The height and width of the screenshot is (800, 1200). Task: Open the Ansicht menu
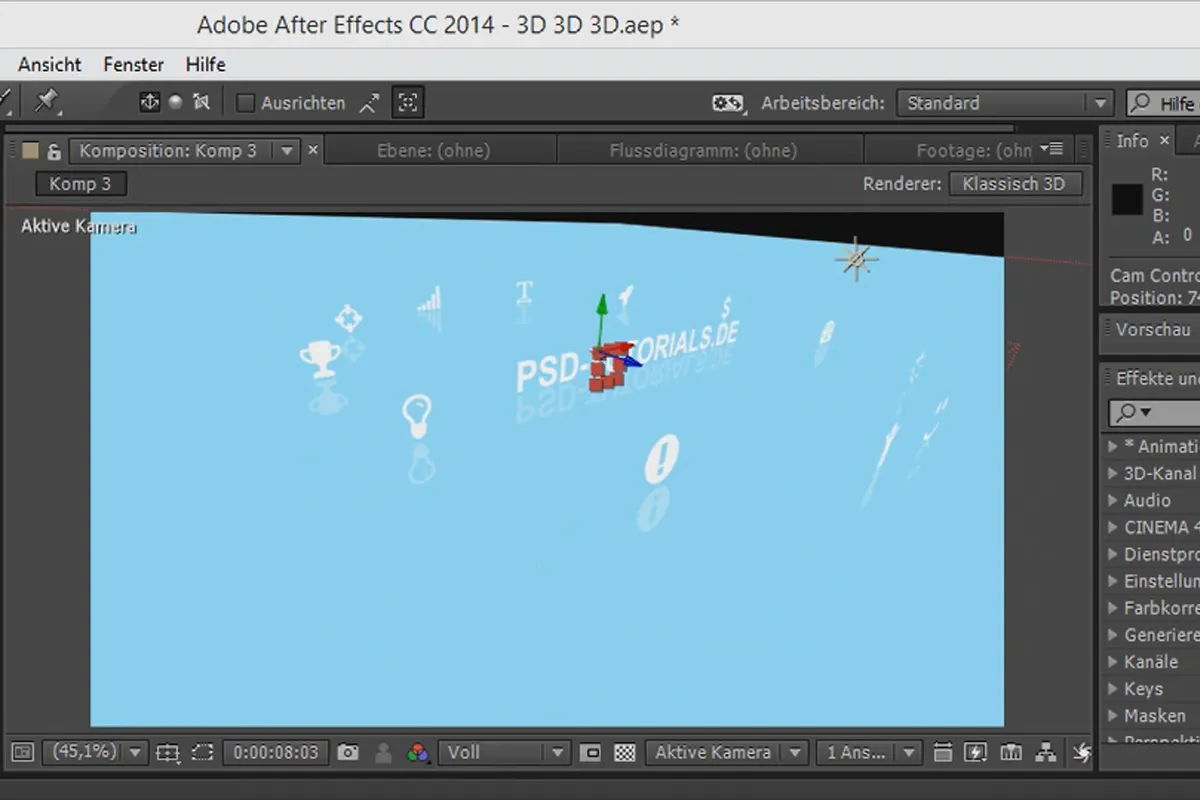pyautogui.click(x=50, y=64)
